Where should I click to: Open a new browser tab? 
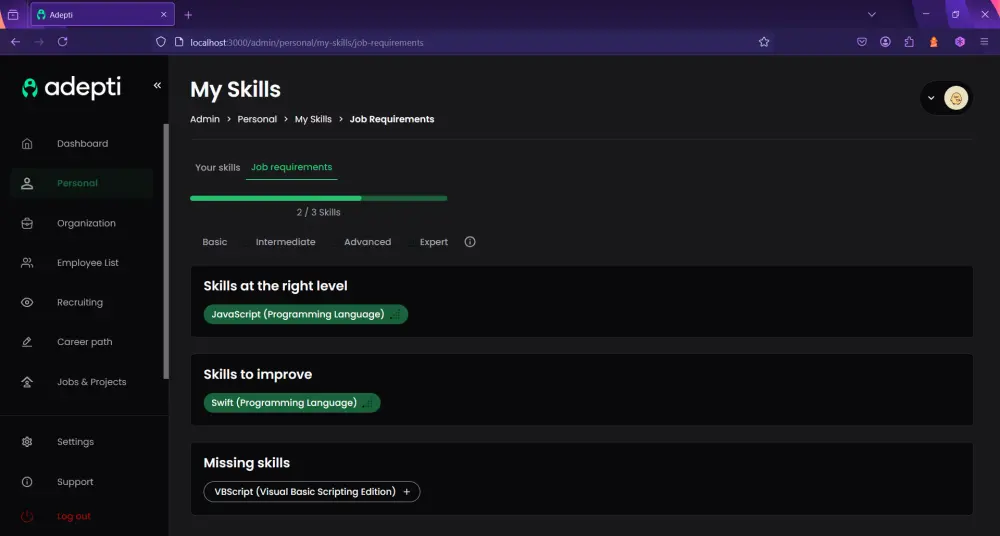tap(188, 15)
